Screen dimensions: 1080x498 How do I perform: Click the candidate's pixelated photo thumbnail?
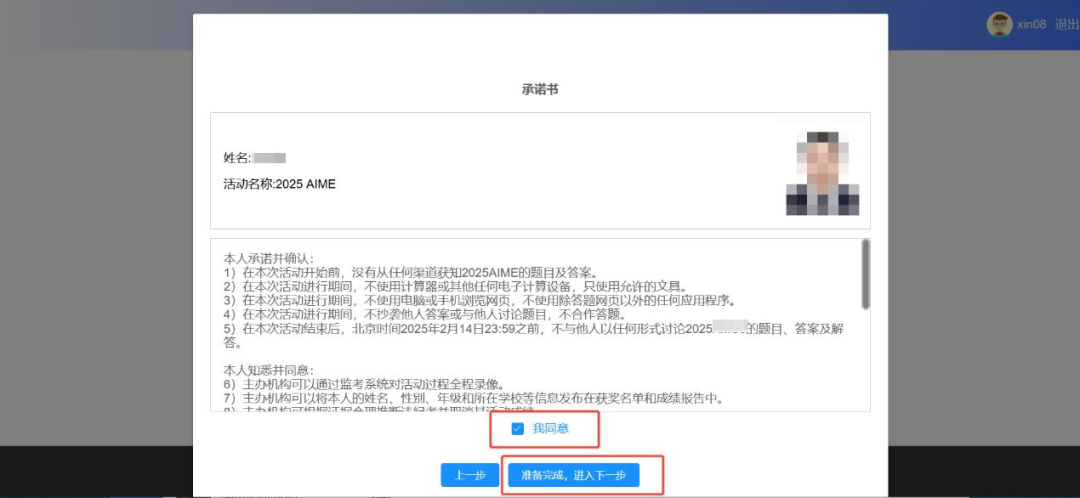point(821,170)
